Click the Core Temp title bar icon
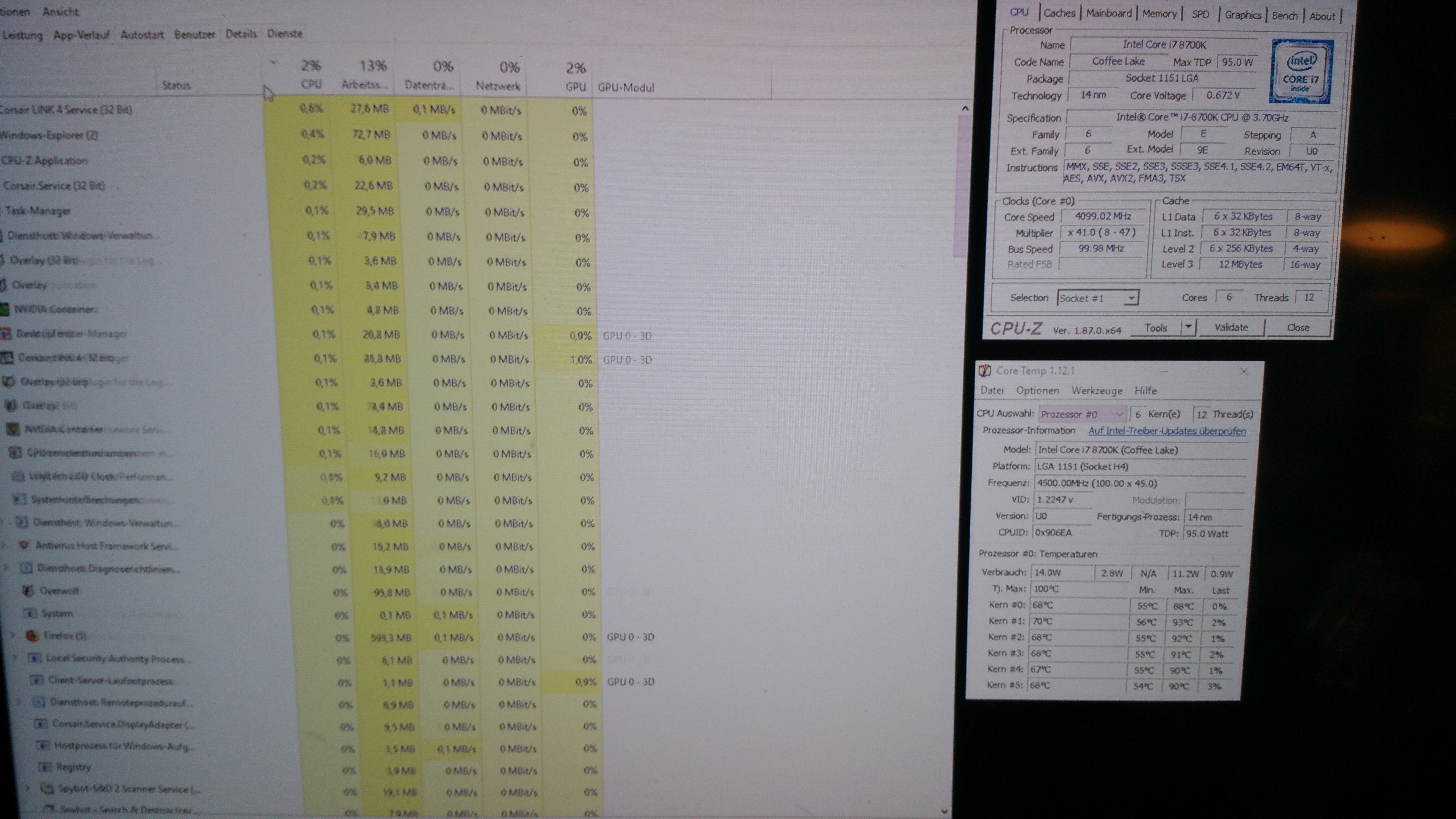The height and width of the screenshot is (819, 1456). pos(985,371)
